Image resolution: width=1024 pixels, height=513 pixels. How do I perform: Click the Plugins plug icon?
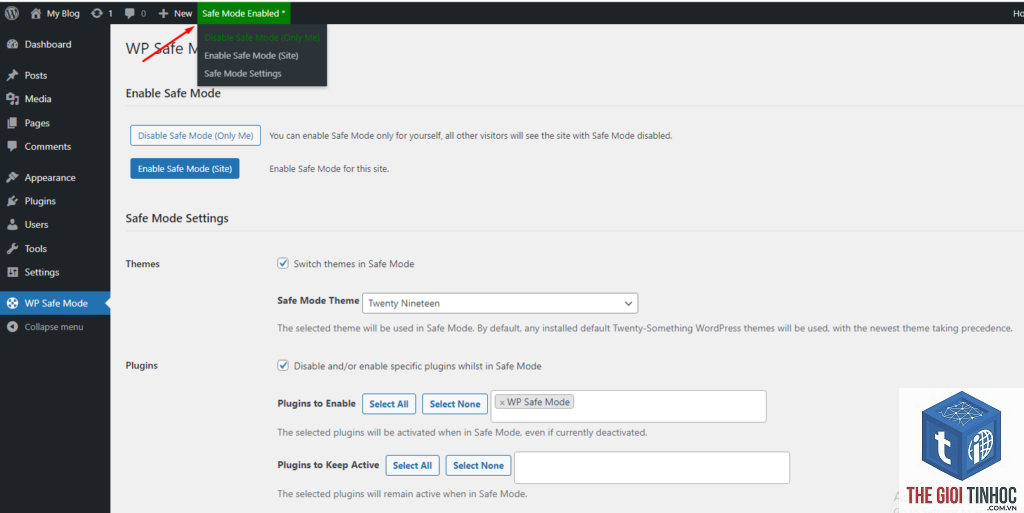click(x=12, y=201)
